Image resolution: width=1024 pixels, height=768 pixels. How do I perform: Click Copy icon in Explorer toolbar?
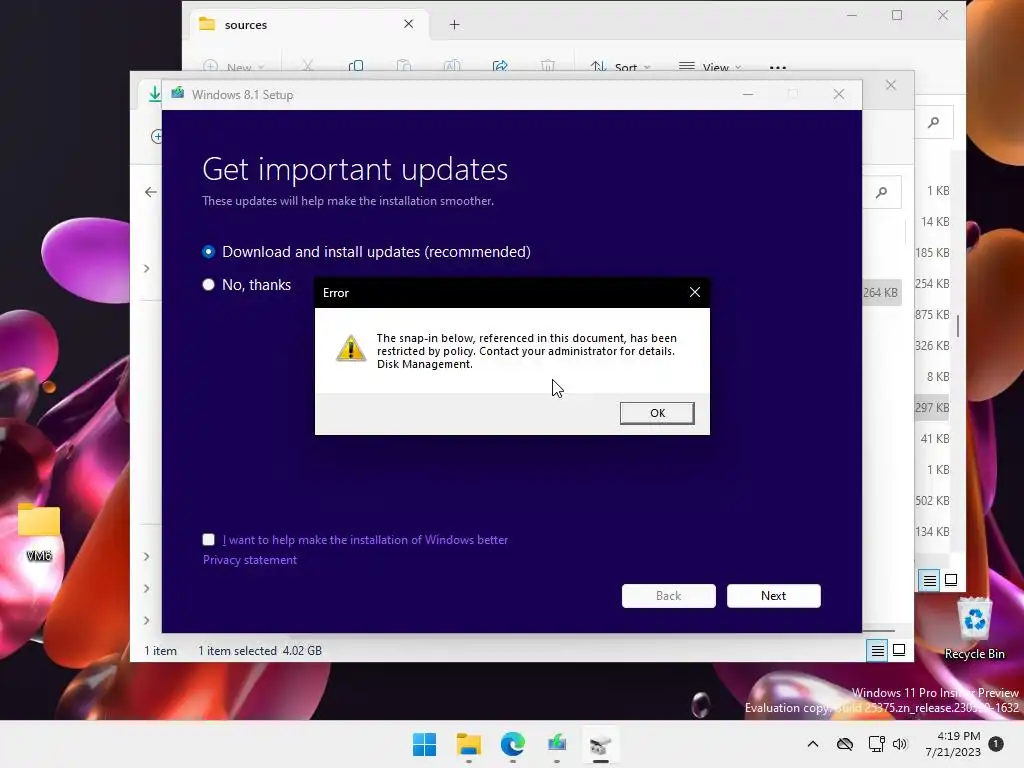356,66
